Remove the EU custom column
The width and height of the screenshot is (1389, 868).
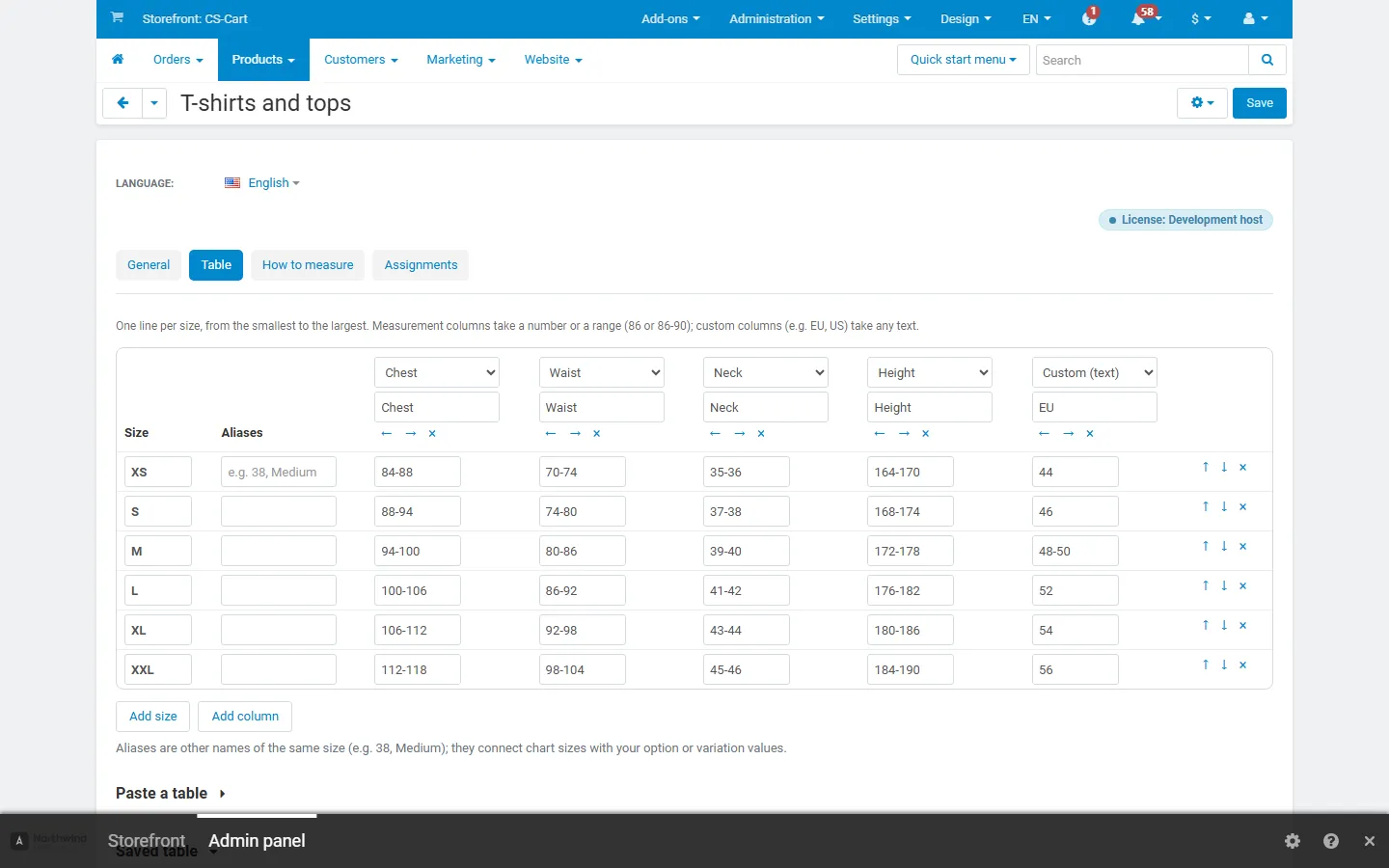1090,434
